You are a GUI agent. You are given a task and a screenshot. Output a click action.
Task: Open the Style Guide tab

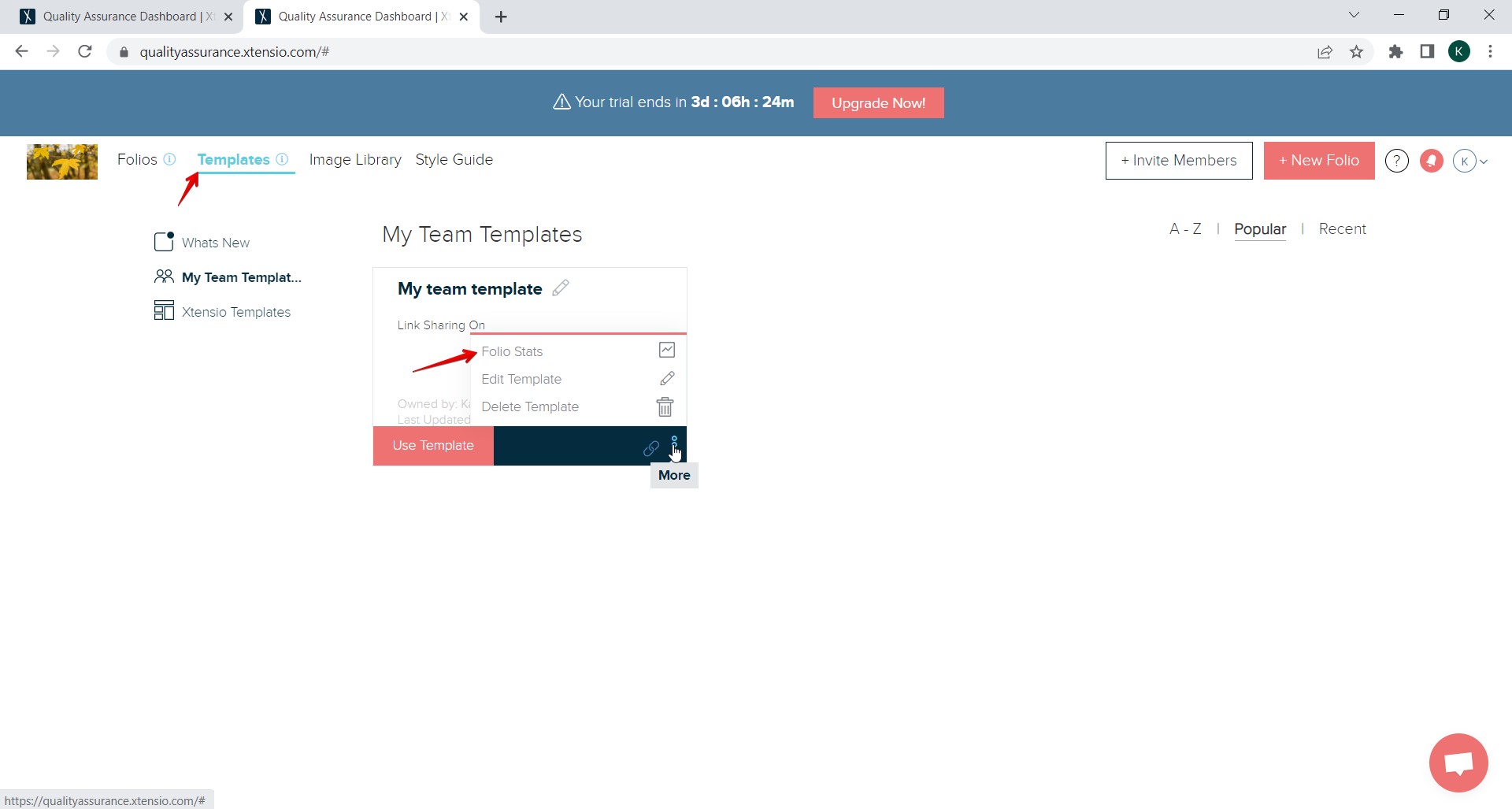(x=454, y=159)
